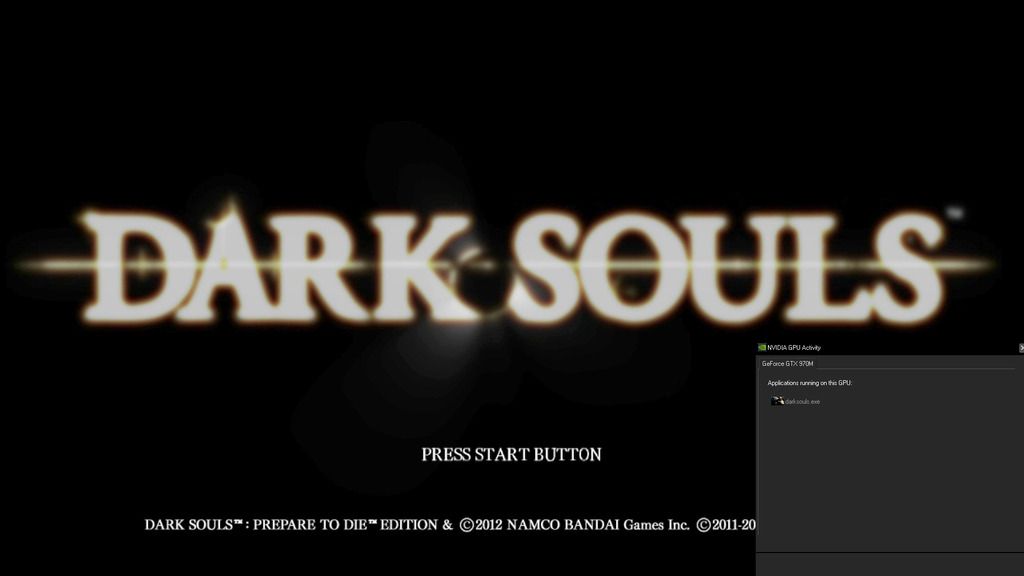Click the GPU Activity panel's bottom footer strip
Image resolution: width=1024 pixels, height=576 pixels.
888,564
